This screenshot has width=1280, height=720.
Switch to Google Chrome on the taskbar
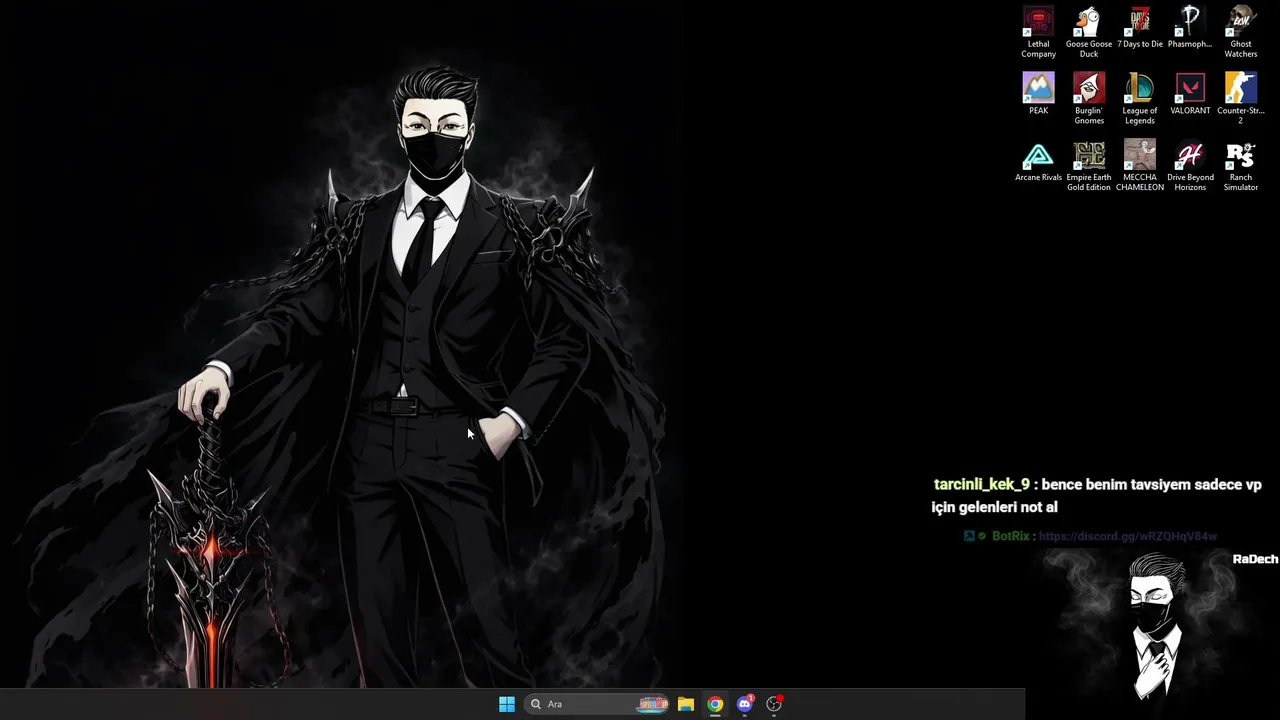715,704
